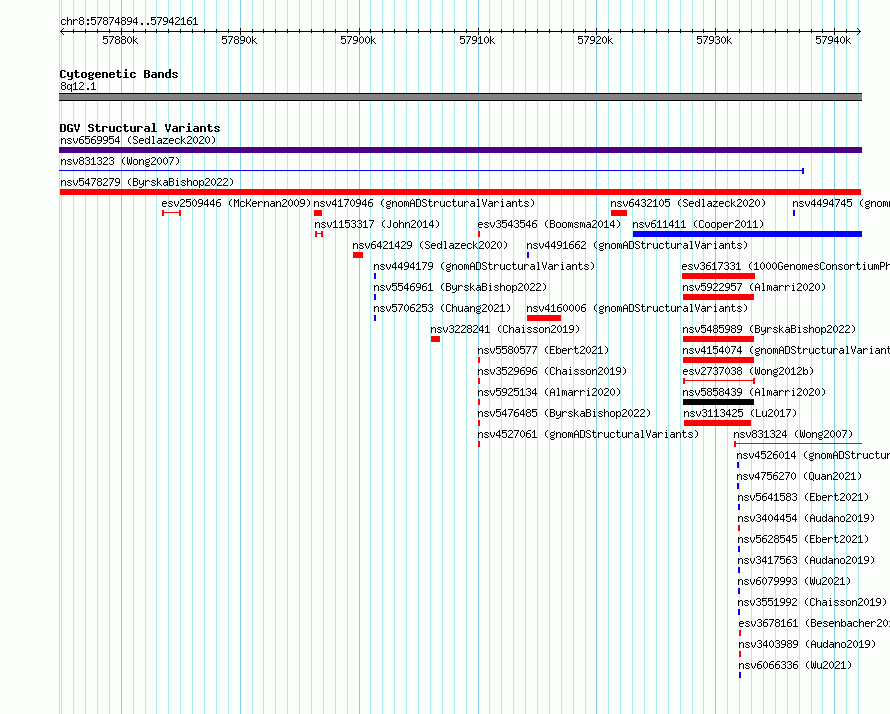Viewport: 890px width, 714px height.
Task: Click nsv5925134 (Almarri2020) label
Action: [549, 392]
